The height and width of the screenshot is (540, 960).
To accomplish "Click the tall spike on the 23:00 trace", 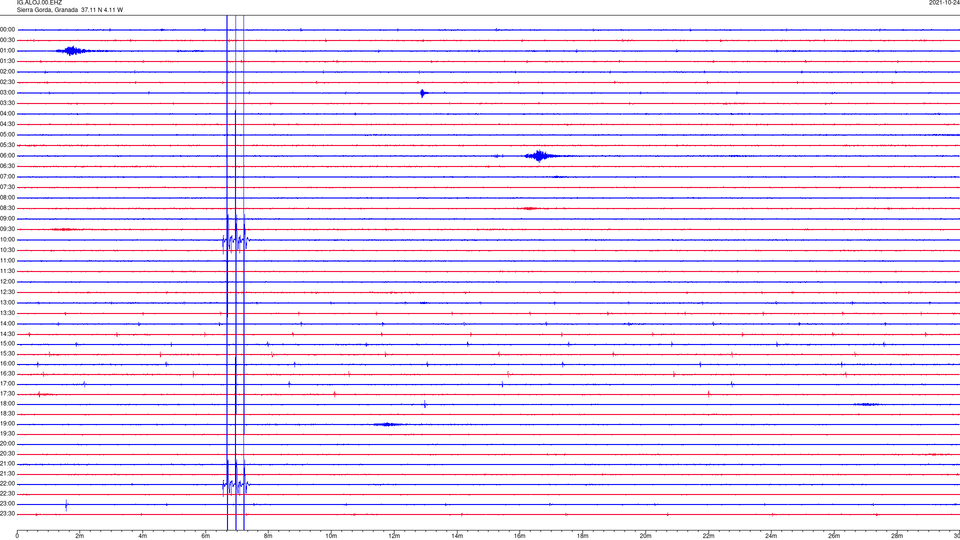I will point(66,505).
